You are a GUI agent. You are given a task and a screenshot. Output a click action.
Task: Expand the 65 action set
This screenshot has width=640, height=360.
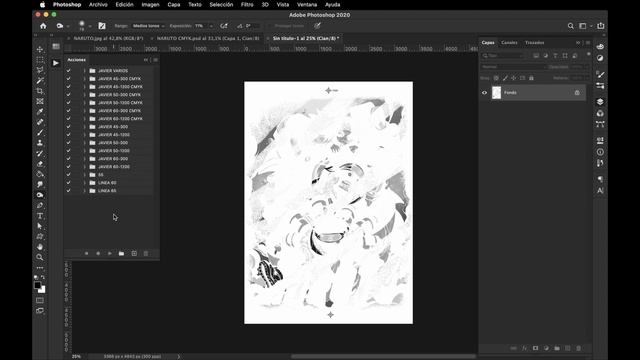point(84,175)
